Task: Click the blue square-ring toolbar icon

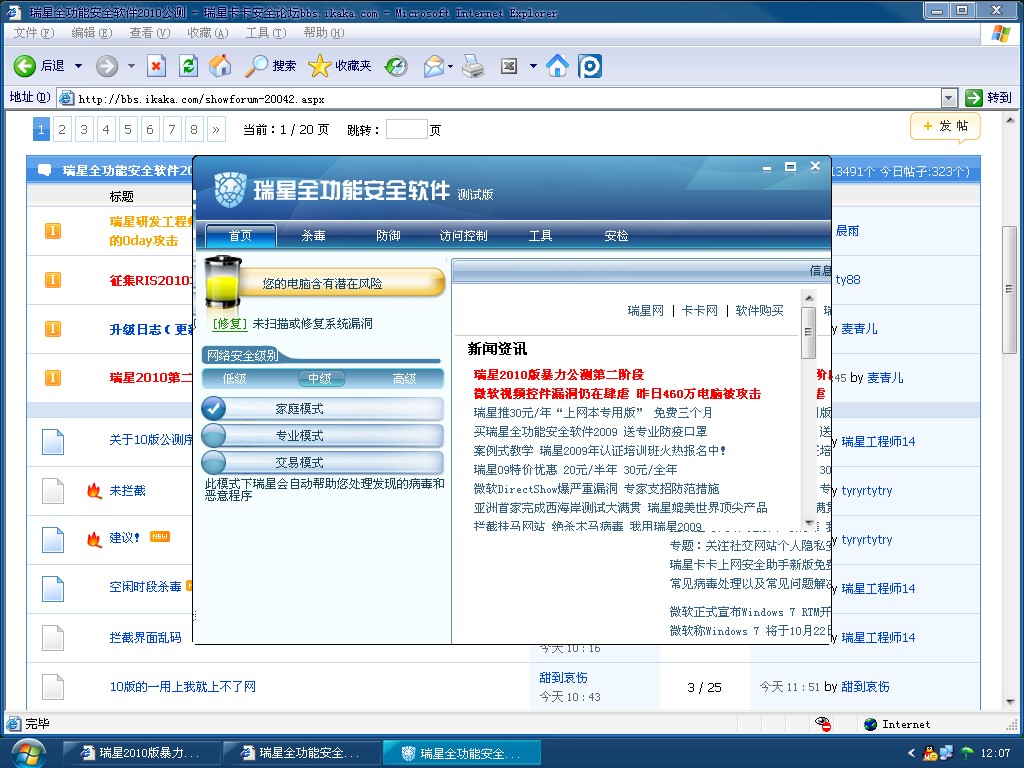Action: [590, 66]
